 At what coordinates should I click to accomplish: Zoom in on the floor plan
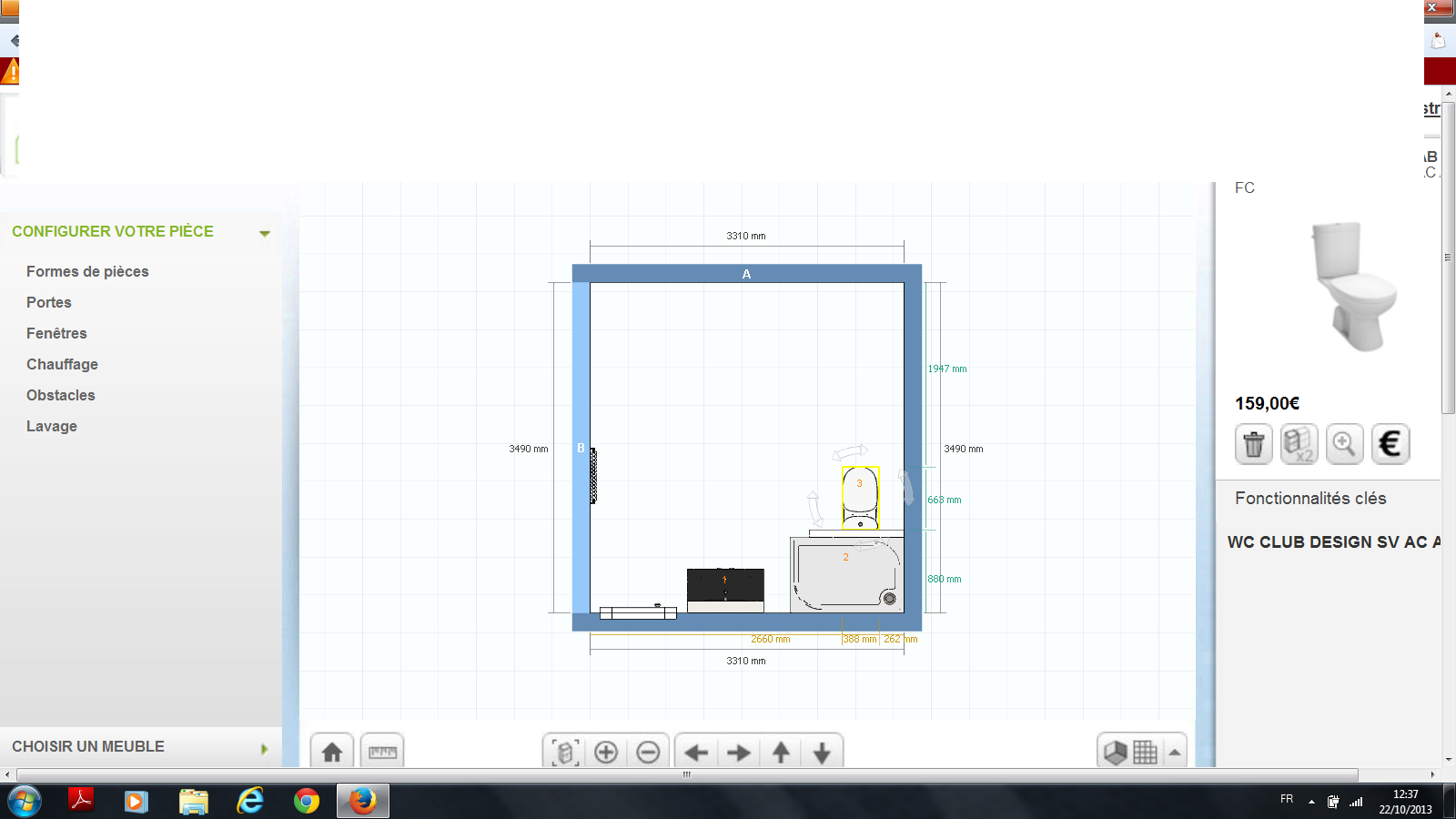(606, 753)
